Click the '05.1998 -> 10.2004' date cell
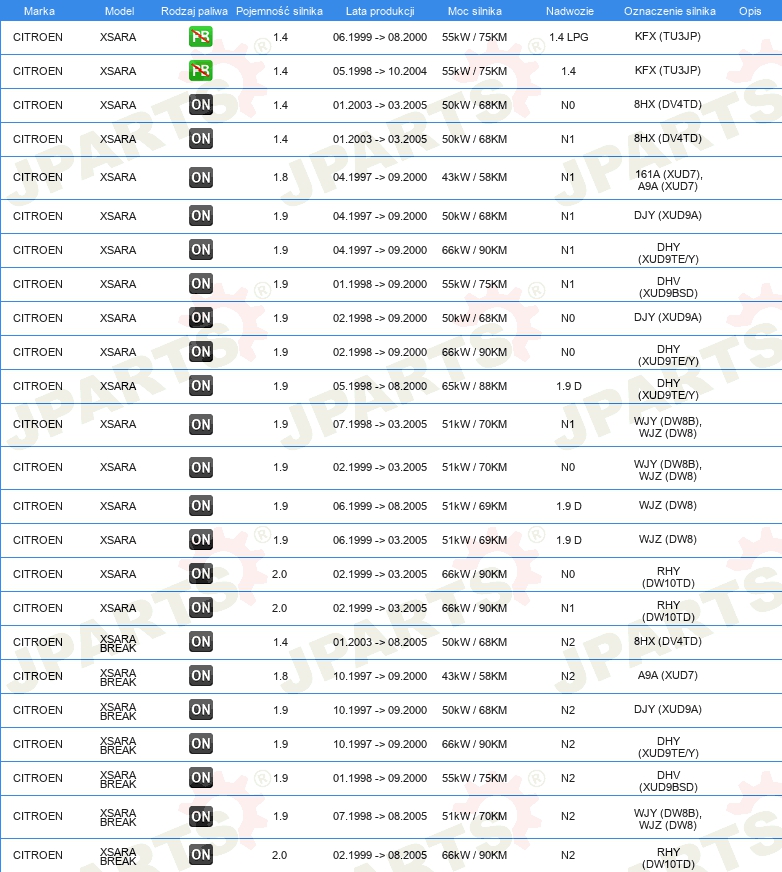 380,71
